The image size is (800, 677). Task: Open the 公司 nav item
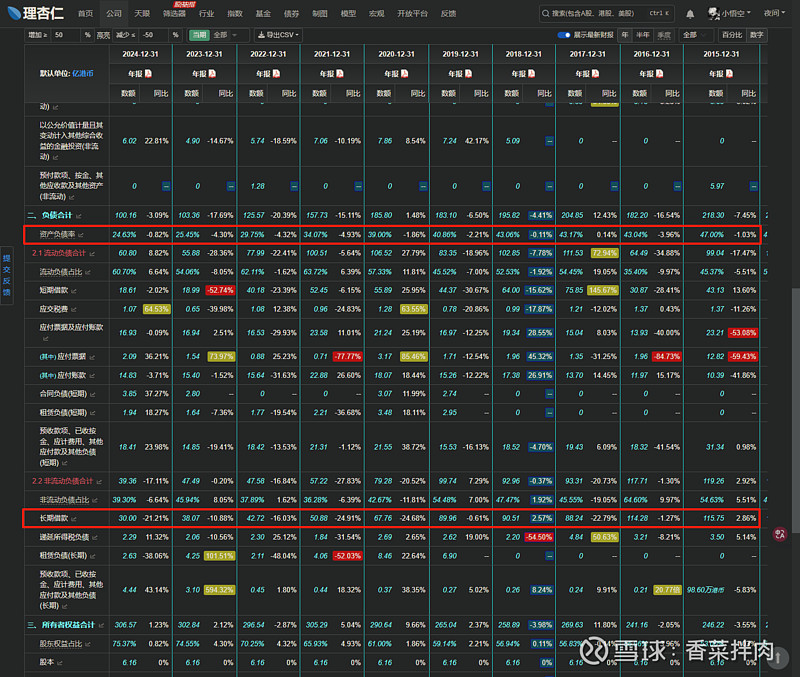(114, 14)
